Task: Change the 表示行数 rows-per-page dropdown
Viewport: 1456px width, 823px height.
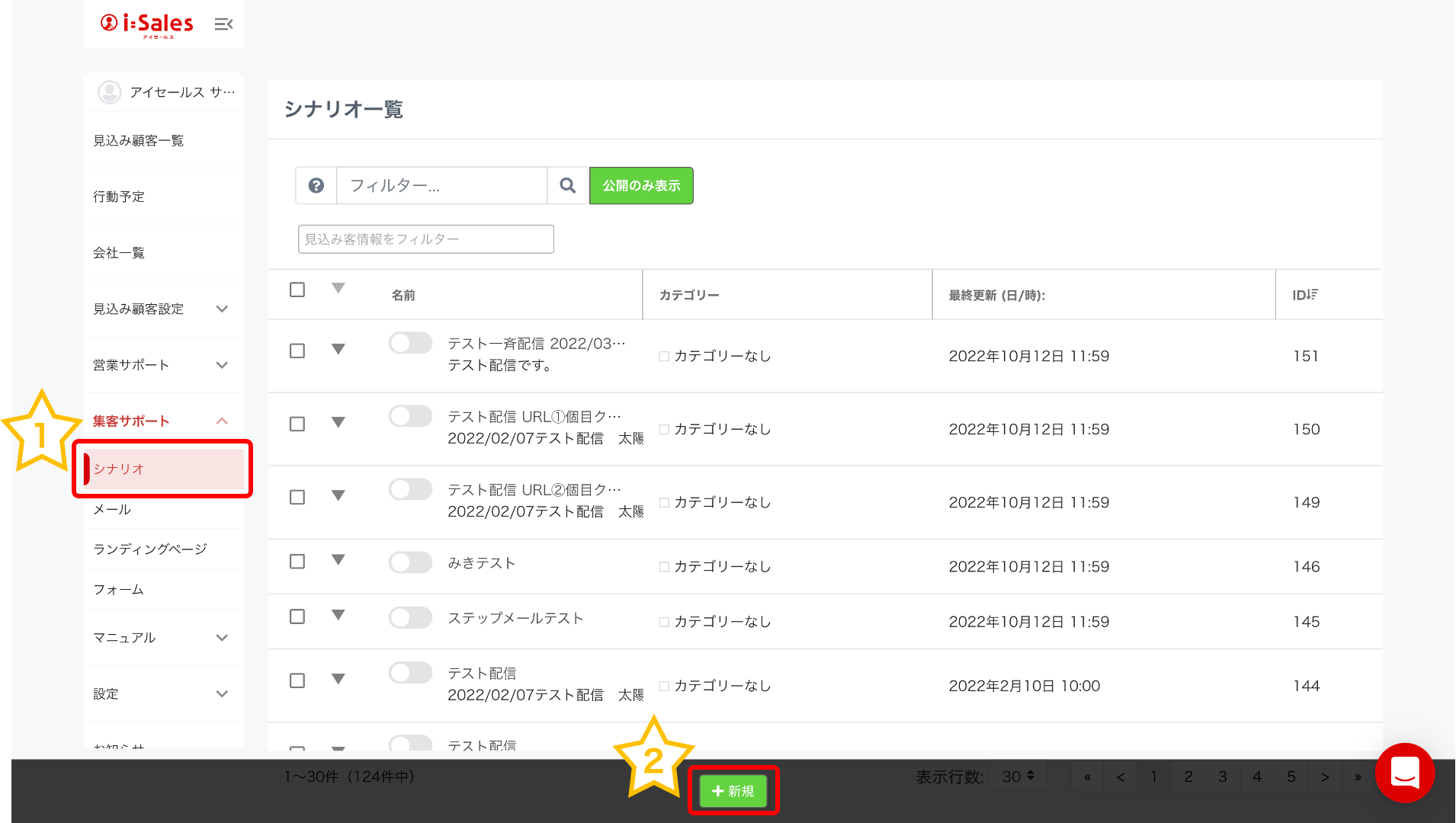Action: (1018, 777)
